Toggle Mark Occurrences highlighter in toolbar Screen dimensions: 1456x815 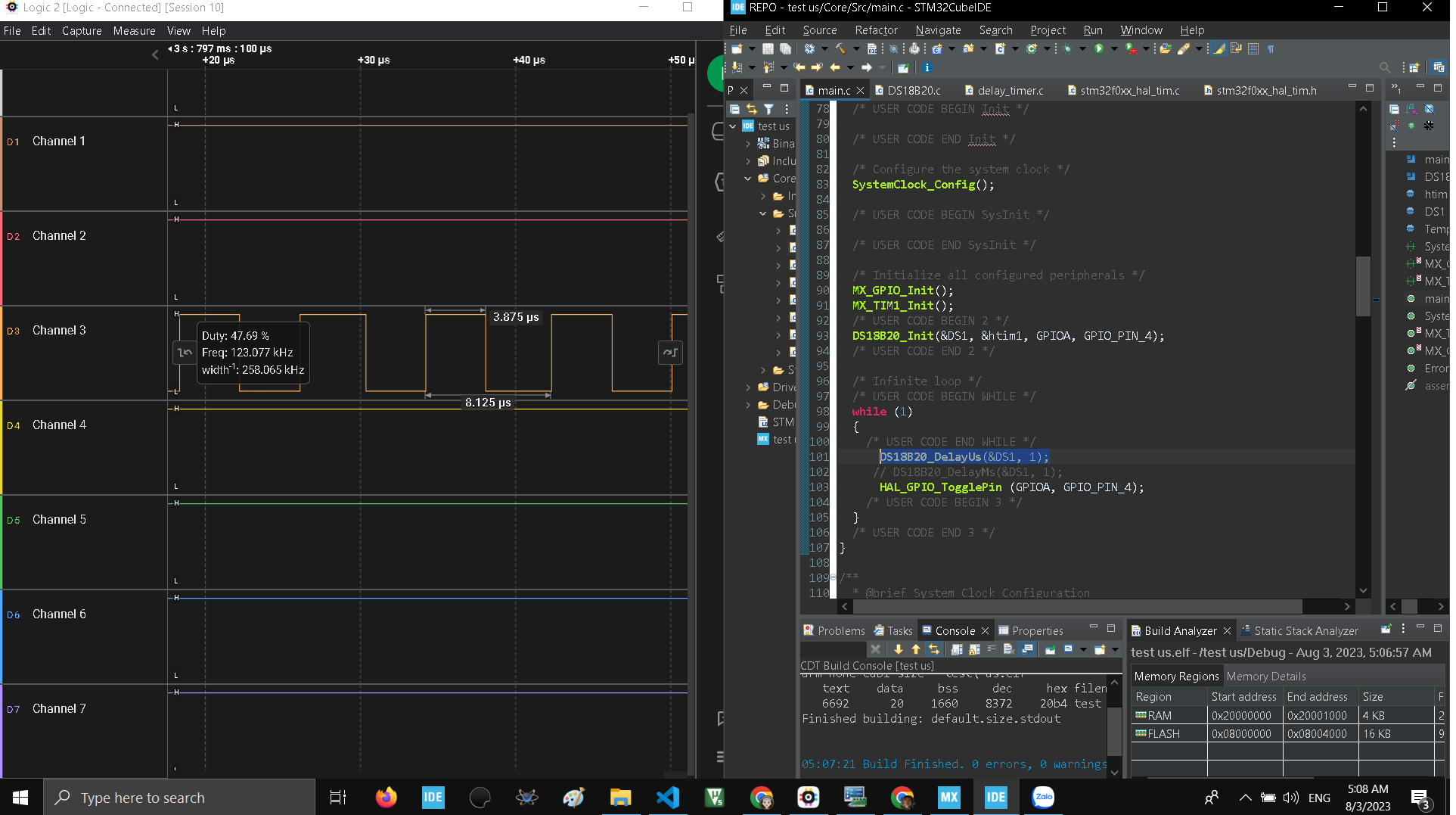tap(1219, 48)
